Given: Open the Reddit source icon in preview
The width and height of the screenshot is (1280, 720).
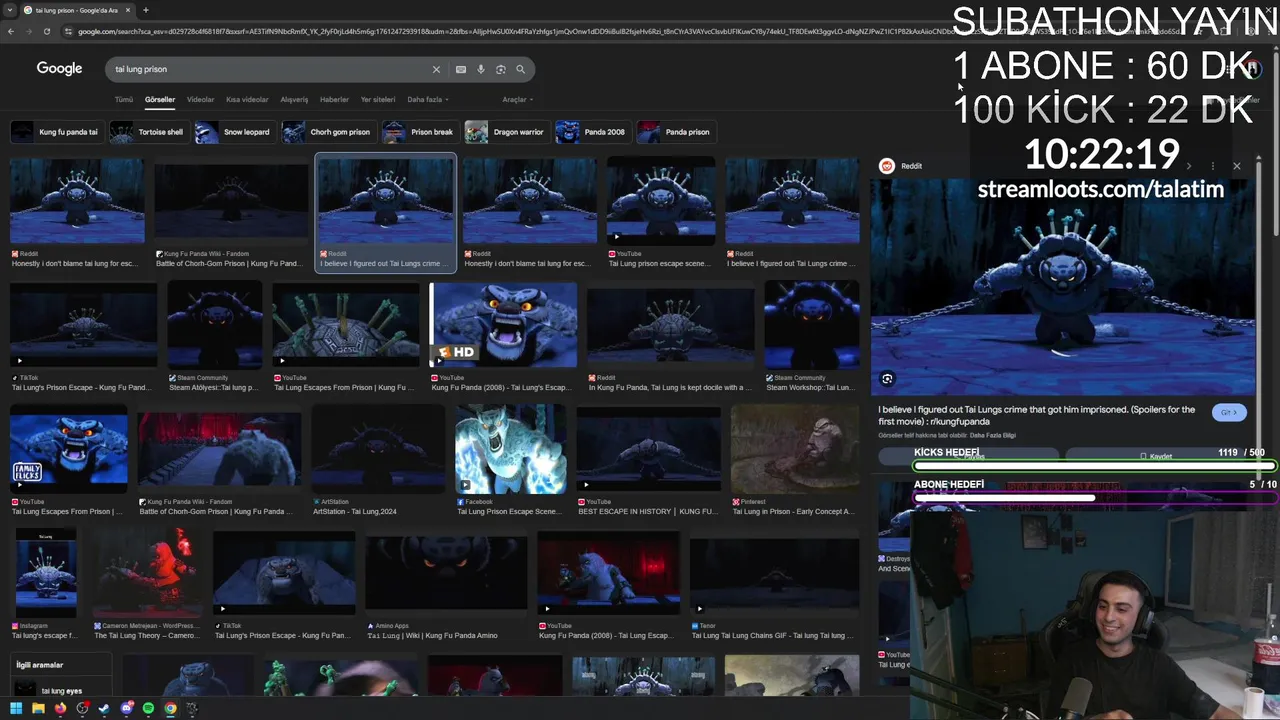Looking at the screenshot, I should 887,166.
